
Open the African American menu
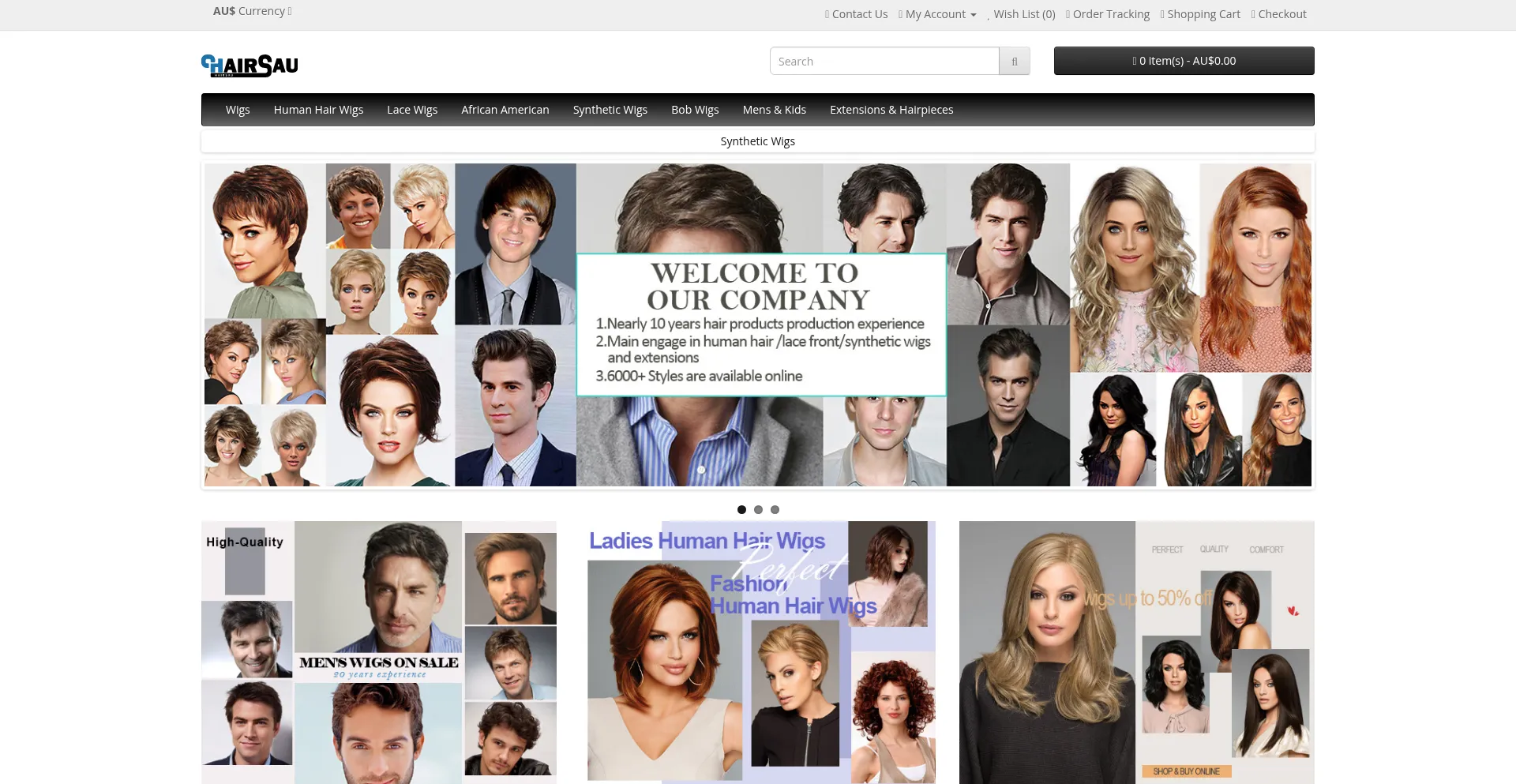point(505,110)
